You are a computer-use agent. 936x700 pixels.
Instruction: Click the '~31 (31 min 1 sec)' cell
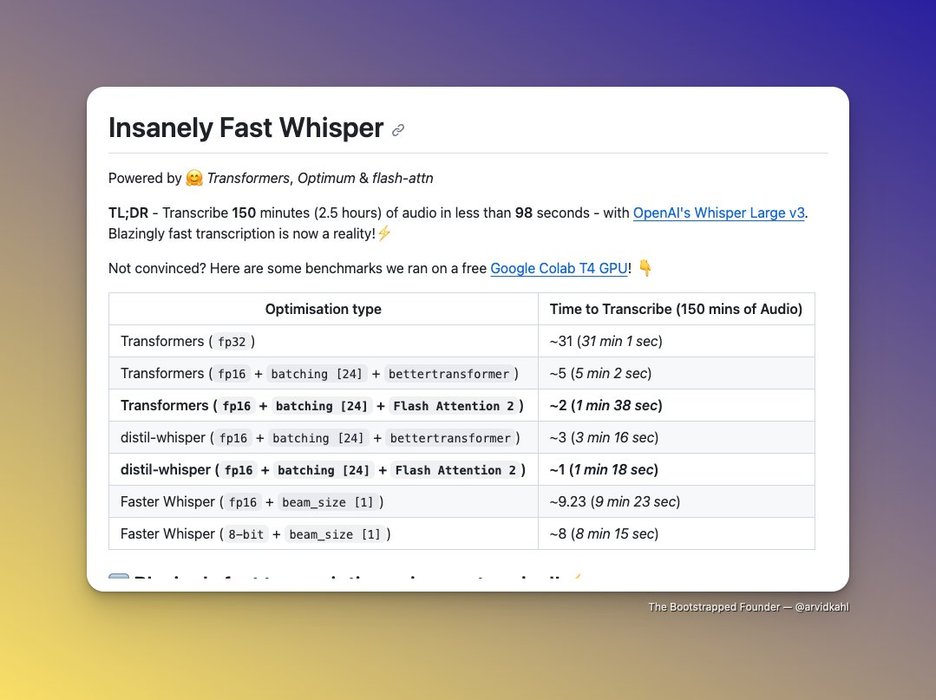click(x=606, y=341)
